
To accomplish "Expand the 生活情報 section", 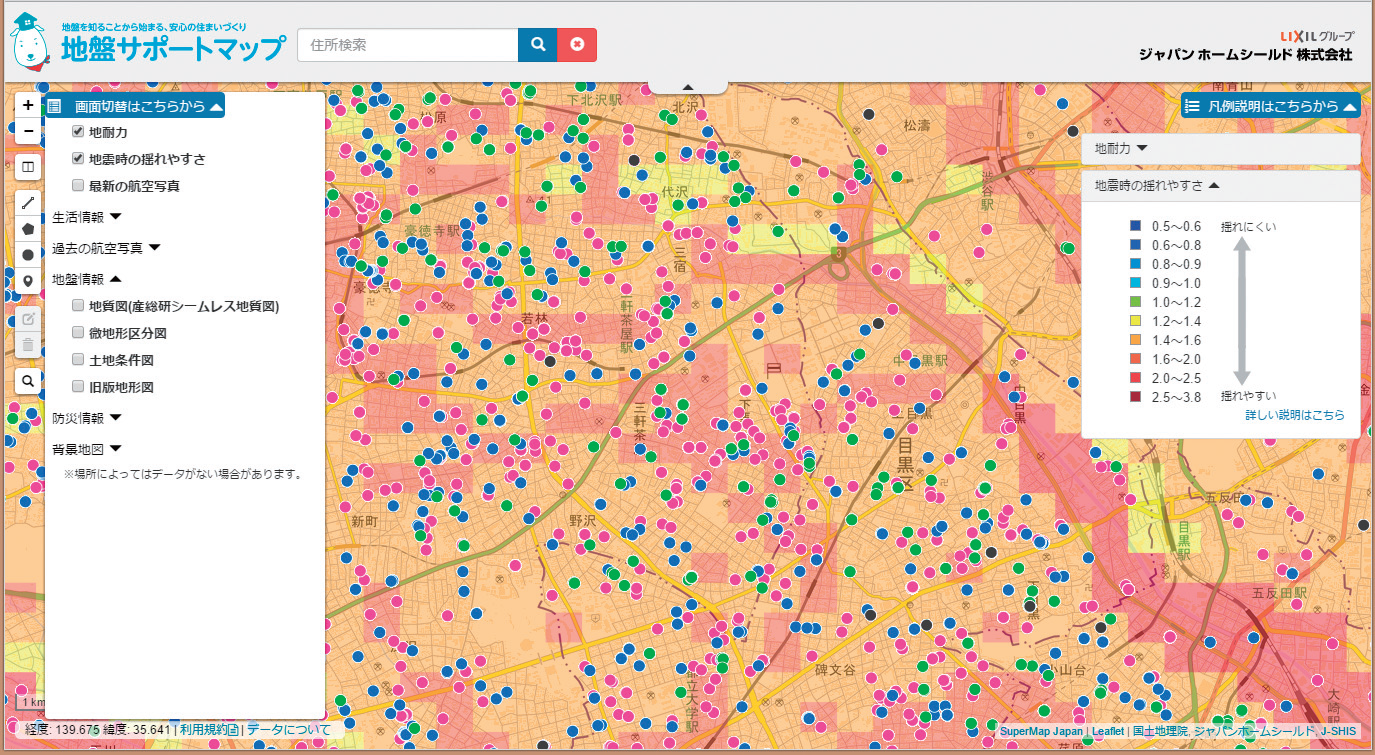I will 86,216.
